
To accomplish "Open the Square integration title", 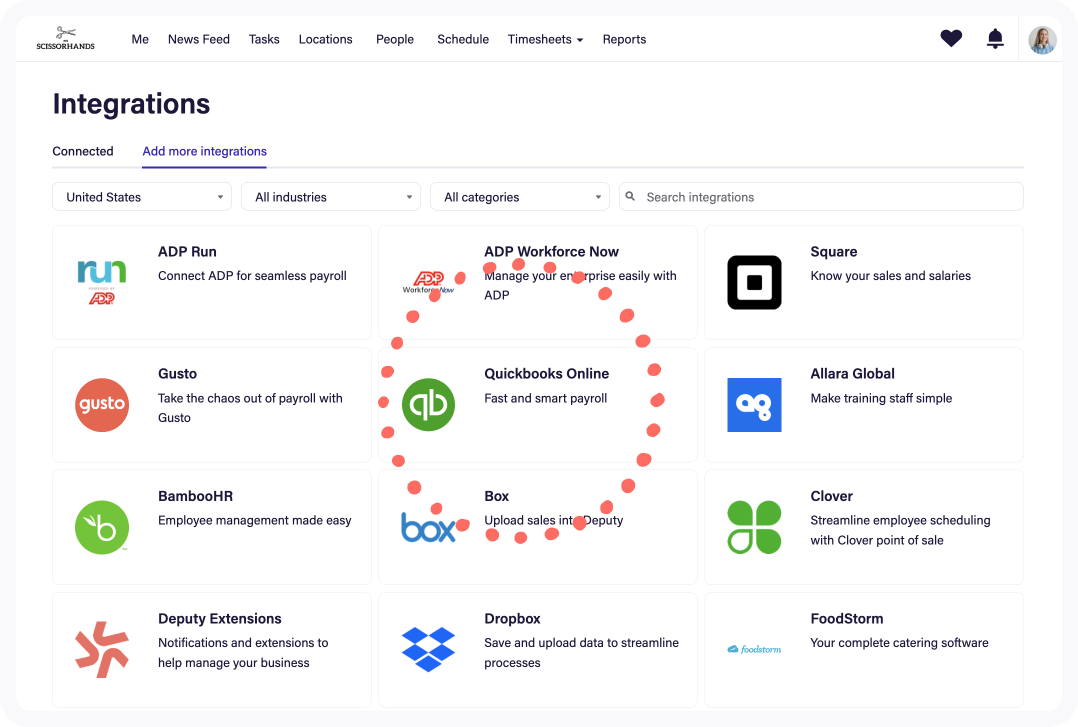I will click(833, 252).
